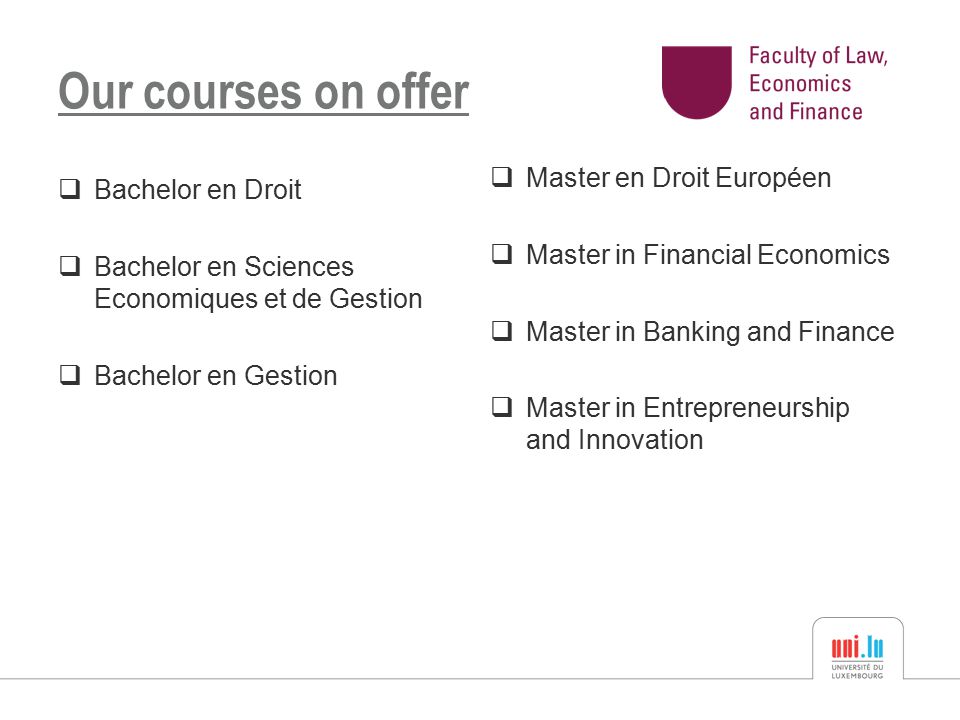Check the Bachelor en Gestion box
The height and width of the screenshot is (720, 960).
pos(70,375)
